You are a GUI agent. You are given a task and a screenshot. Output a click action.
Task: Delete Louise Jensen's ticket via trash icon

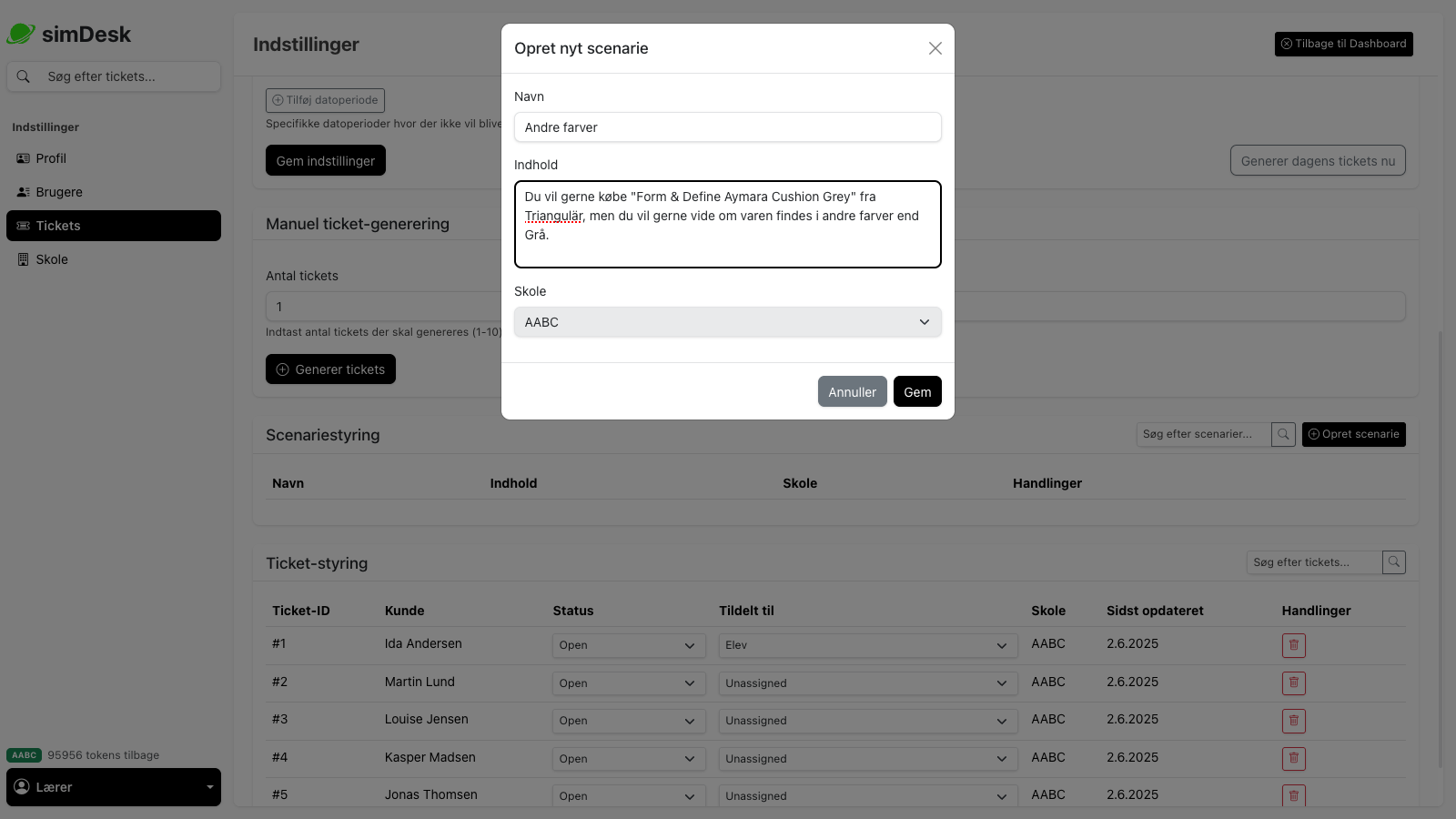[1294, 721]
